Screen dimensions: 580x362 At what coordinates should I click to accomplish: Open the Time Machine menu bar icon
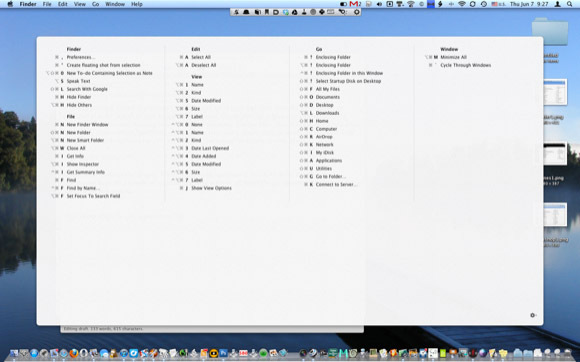[x=484, y=4]
